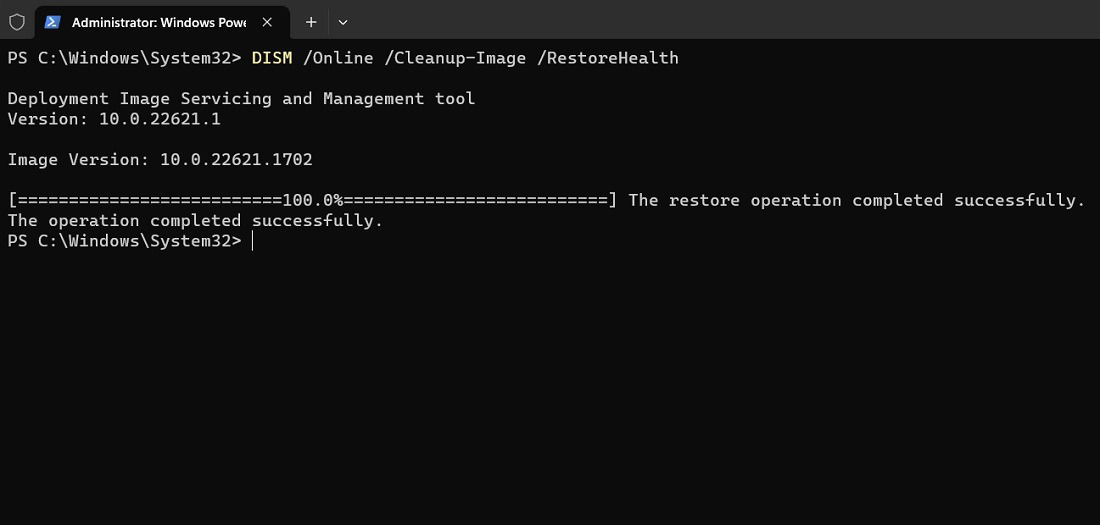The width and height of the screenshot is (1100, 525).
Task: Click the Version: 10.0.22621.1 line
Action: coord(114,119)
